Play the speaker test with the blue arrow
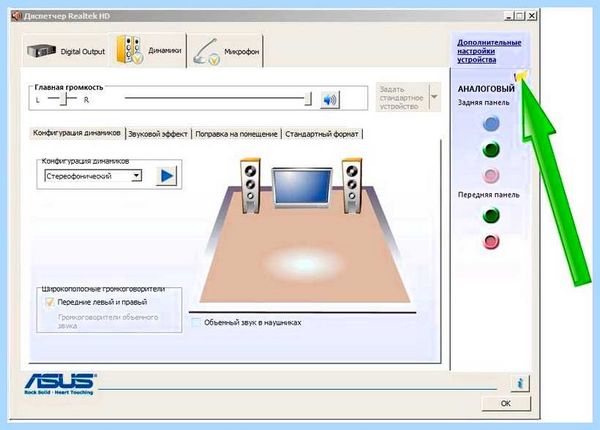The image size is (600, 430). [166, 176]
